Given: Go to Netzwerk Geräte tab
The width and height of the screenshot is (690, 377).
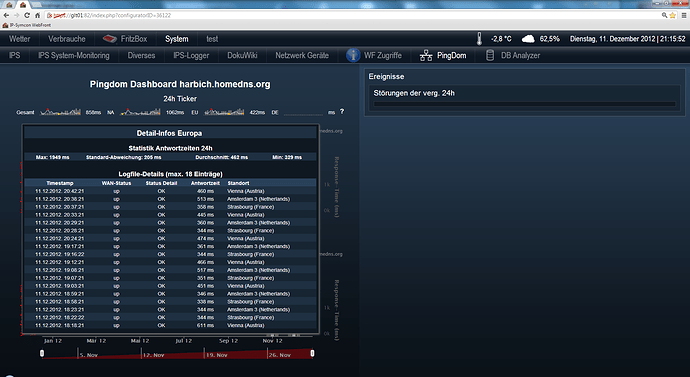Looking at the screenshot, I should (x=302, y=55).
